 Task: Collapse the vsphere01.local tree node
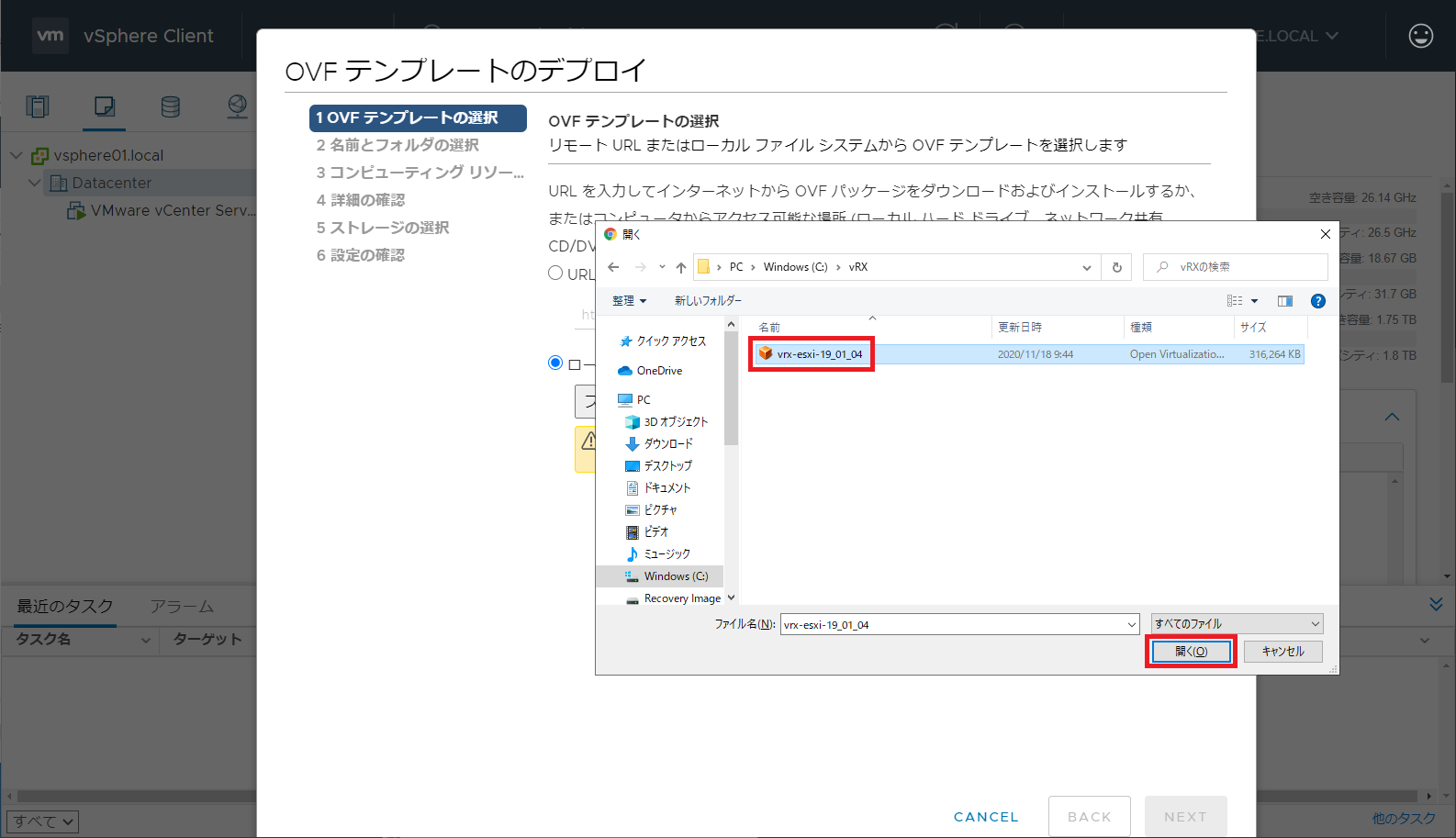pyautogui.click(x=17, y=155)
